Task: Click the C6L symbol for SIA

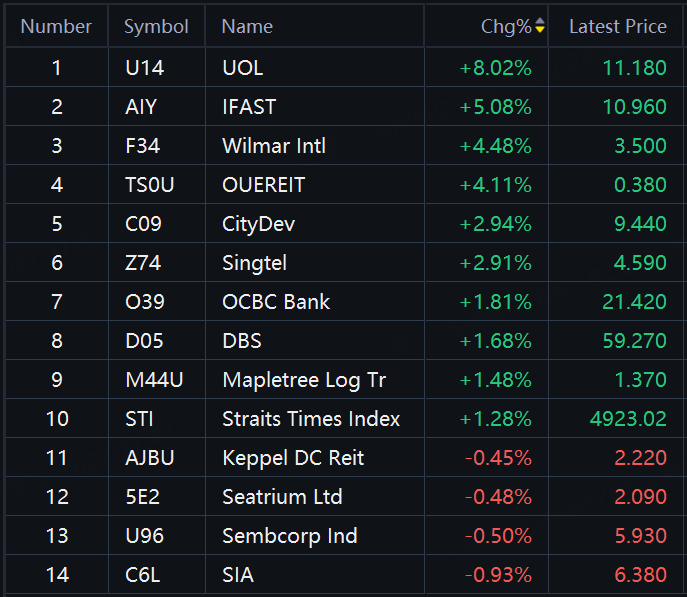Action: [142, 575]
